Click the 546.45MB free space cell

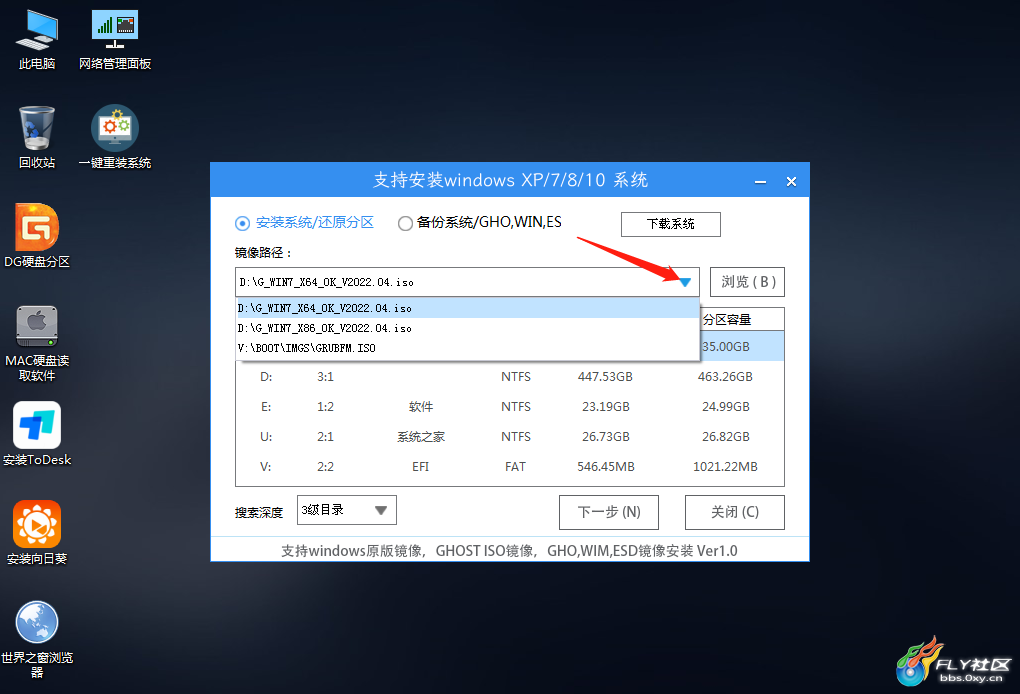(x=606, y=466)
